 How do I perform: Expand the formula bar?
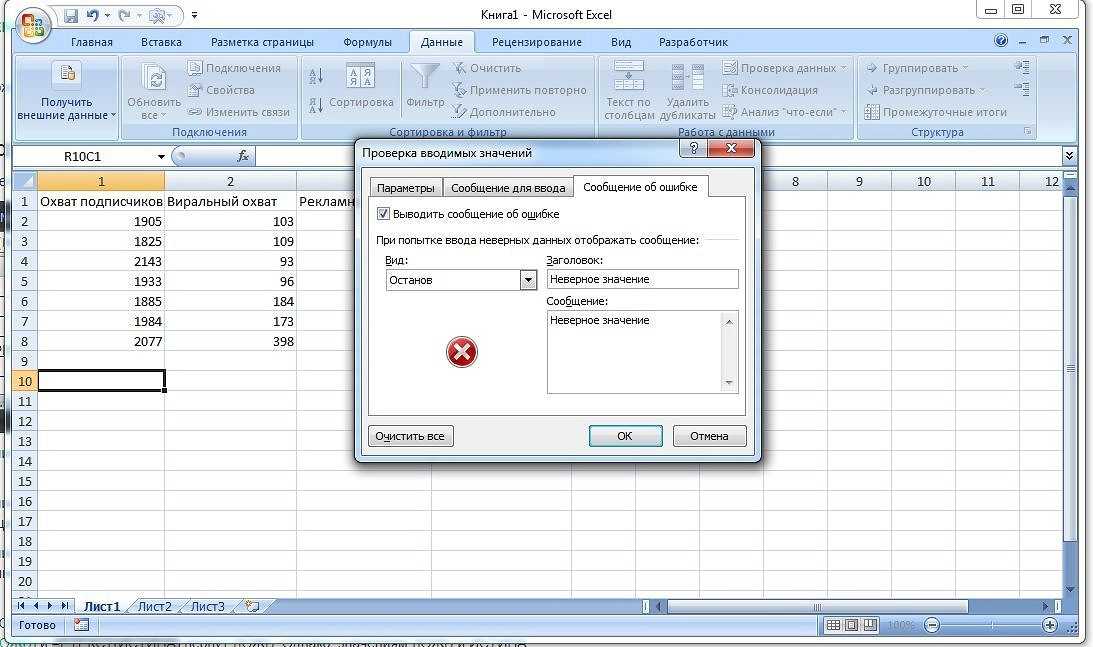[1069, 156]
